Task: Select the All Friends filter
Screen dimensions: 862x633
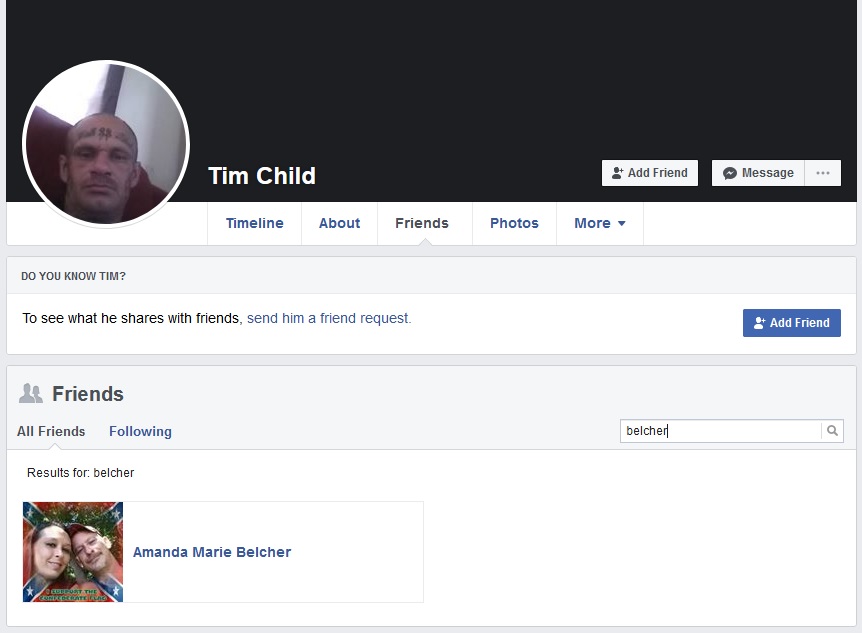Action: 51,432
